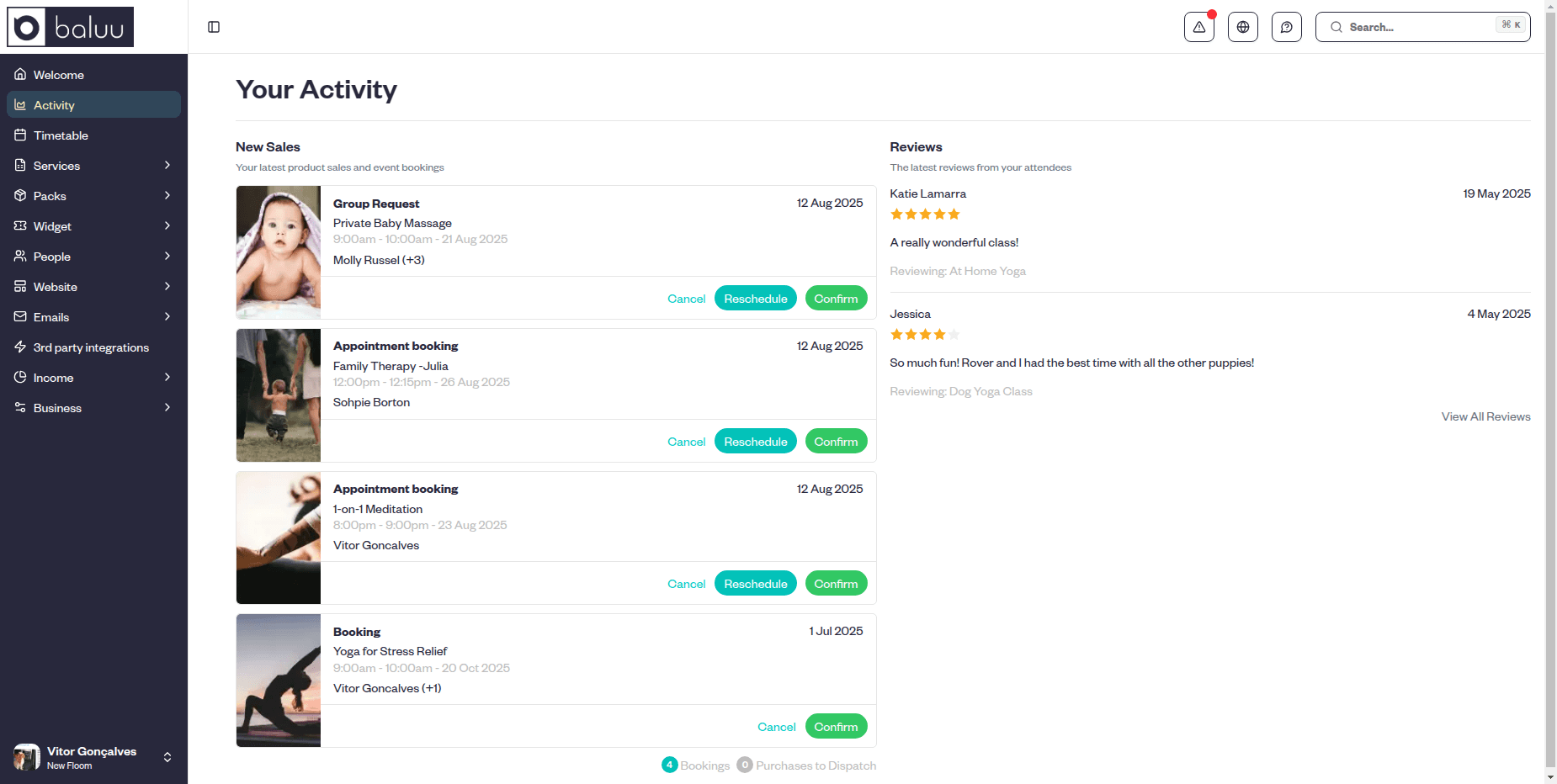Confirm the Private Baby Massage group request
1557x784 pixels.
pos(836,298)
